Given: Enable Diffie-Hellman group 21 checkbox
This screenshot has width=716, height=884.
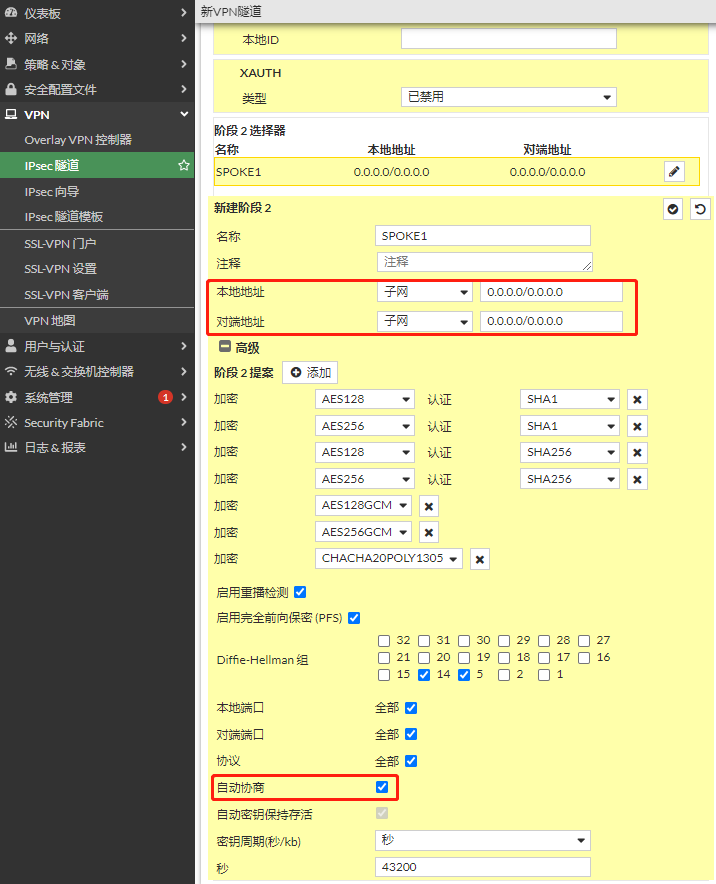Looking at the screenshot, I should pos(385,657).
